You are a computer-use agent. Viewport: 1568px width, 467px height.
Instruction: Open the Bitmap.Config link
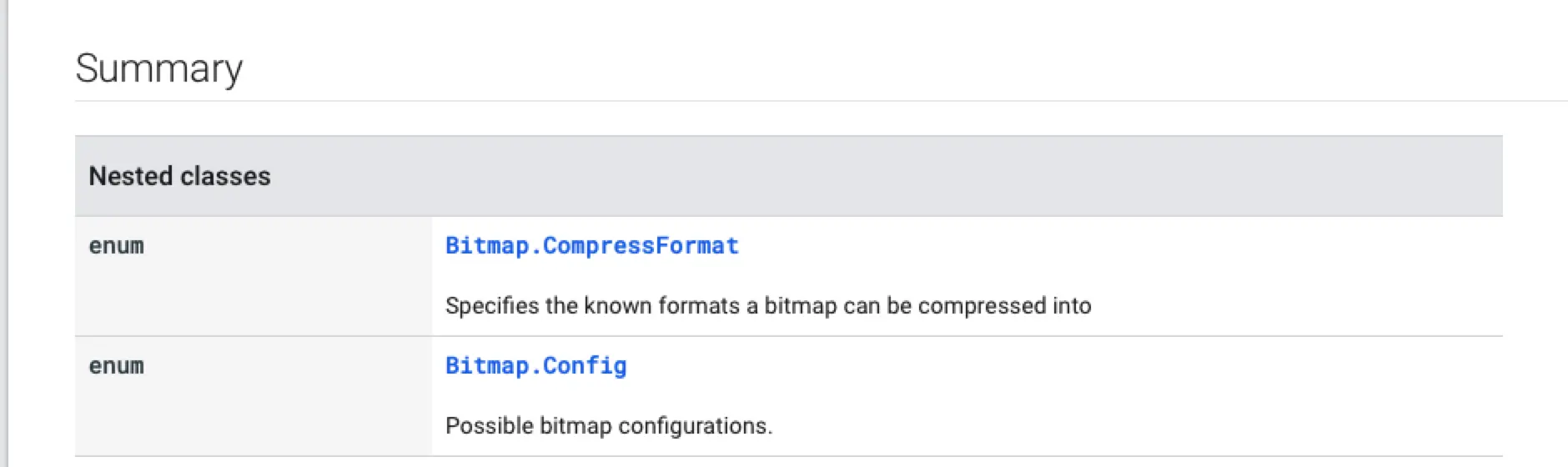[535, 366]
